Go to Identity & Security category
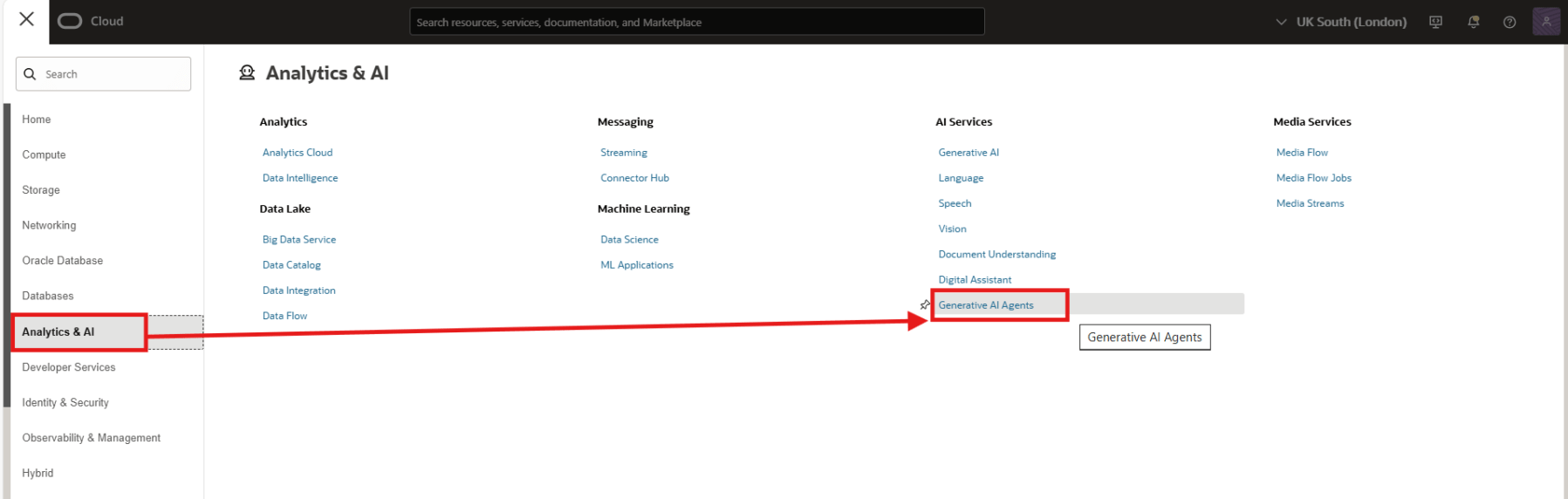The width and height of the screenshot is (1568, 499). coord(65,403)
